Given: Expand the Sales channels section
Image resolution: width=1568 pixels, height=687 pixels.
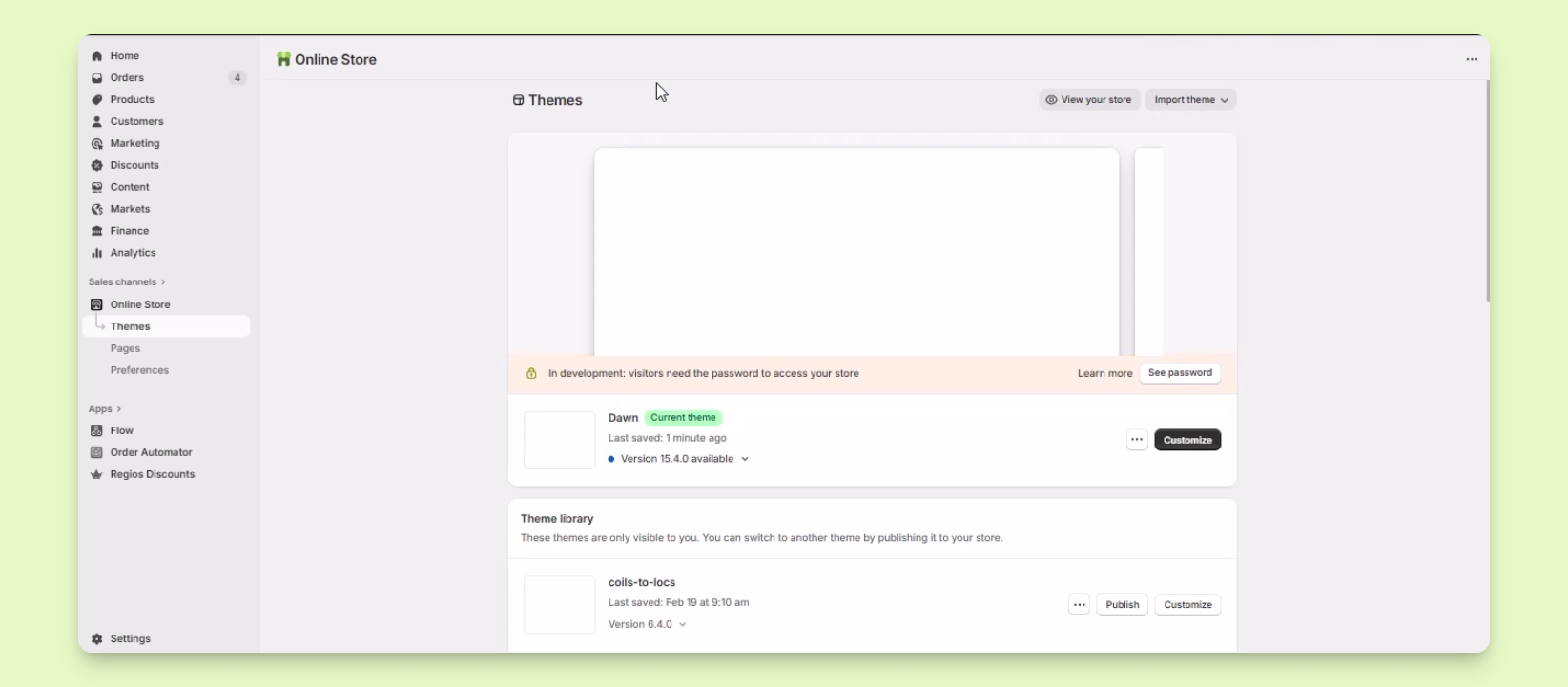Looking at the screenshot, I should (127, 282).
